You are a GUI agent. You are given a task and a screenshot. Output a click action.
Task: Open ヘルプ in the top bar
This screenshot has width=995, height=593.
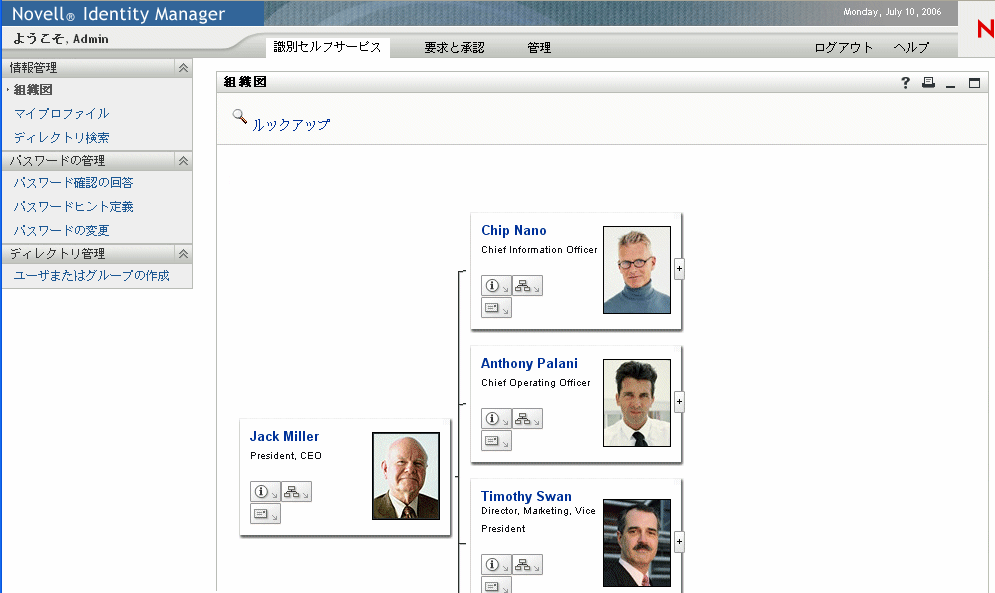[911, 48]
